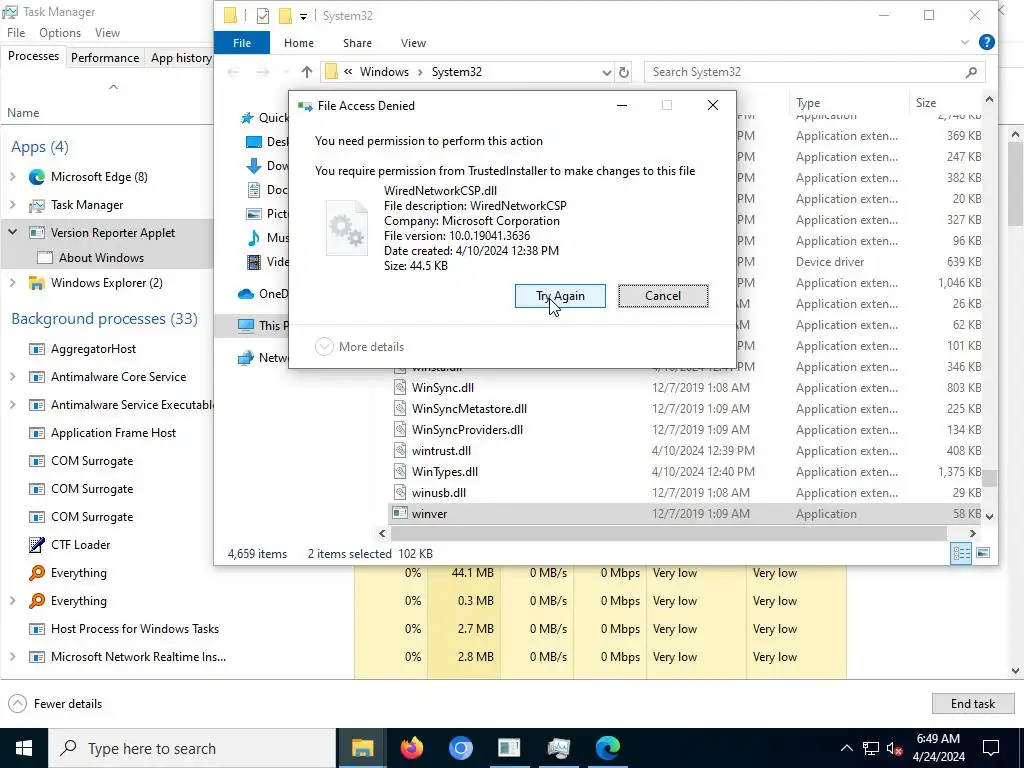1024x768 pixels.
Task: Expand Antimalware Core Service row
Action: (12, 377)
